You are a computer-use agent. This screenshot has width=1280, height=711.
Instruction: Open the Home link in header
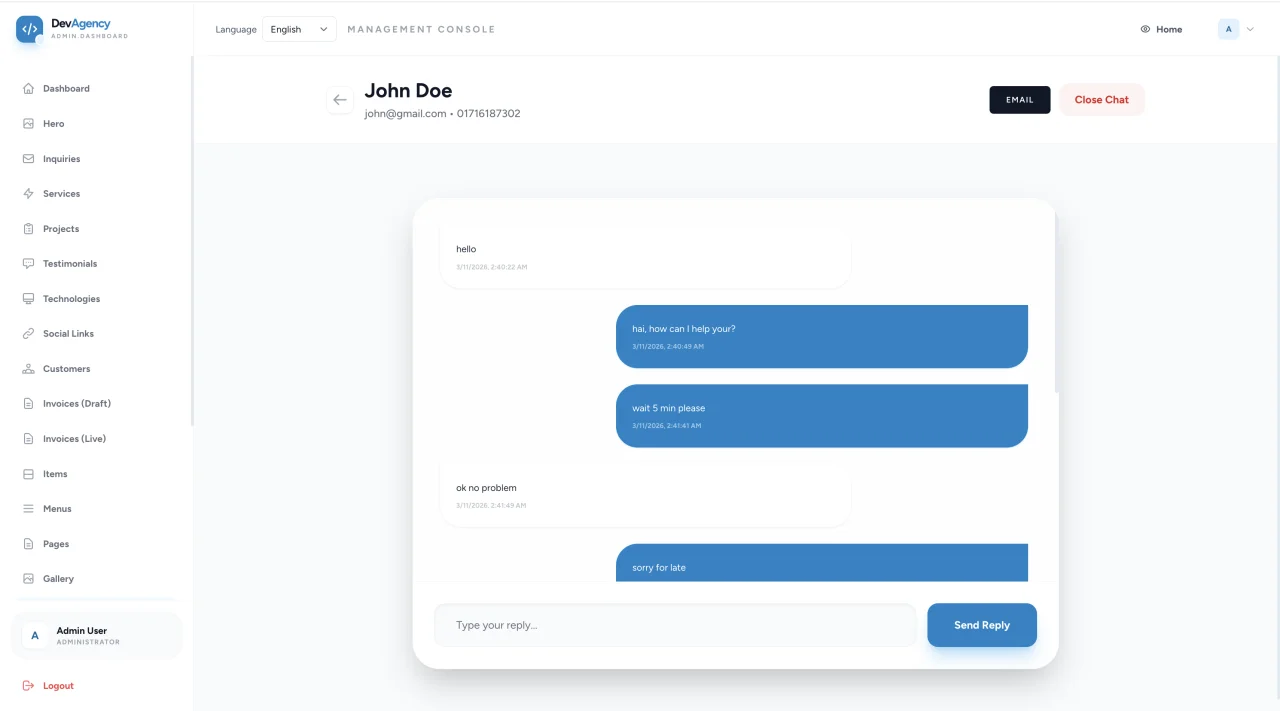coord(1161,30)
